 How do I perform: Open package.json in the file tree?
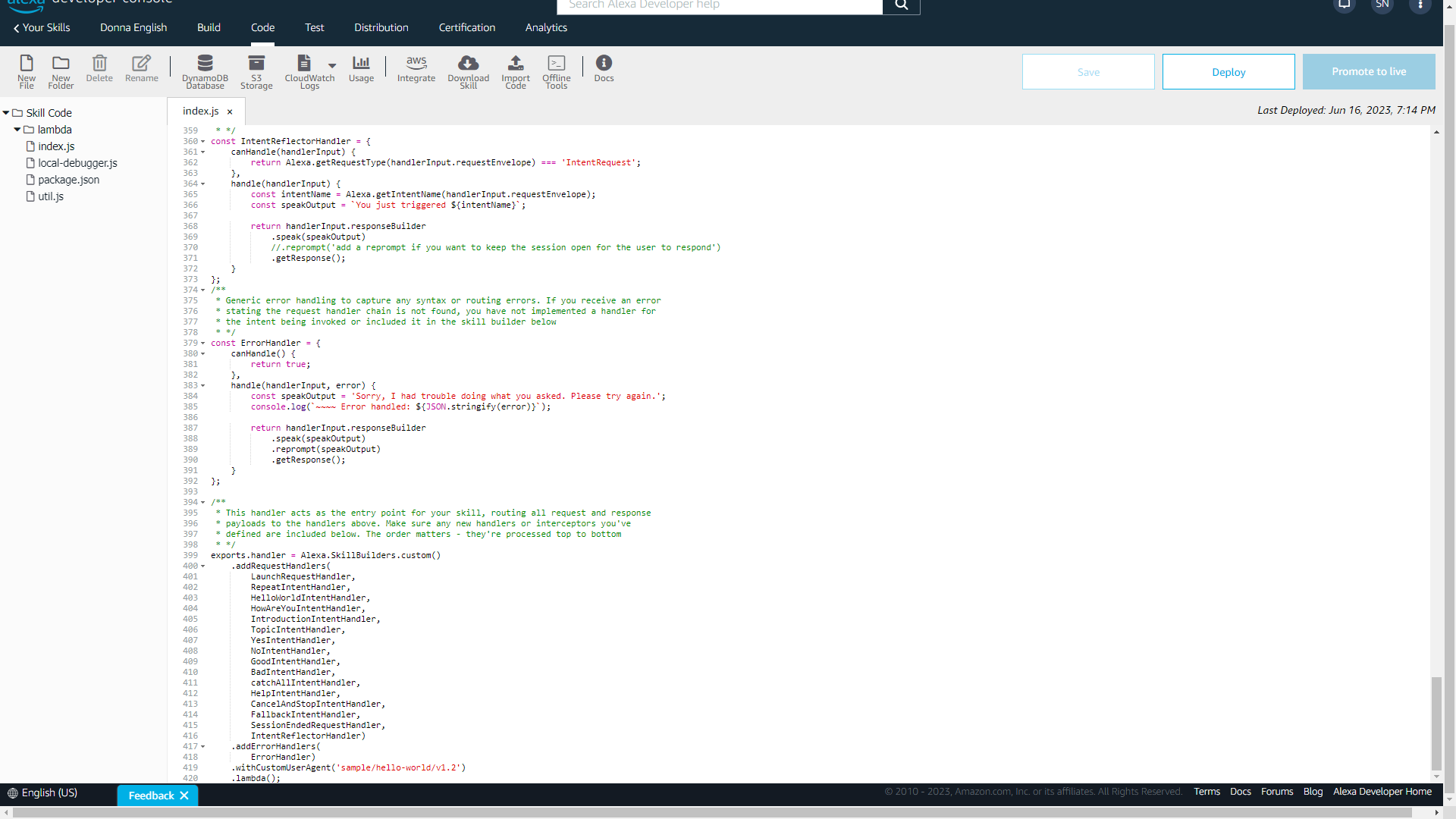(68, 180)
